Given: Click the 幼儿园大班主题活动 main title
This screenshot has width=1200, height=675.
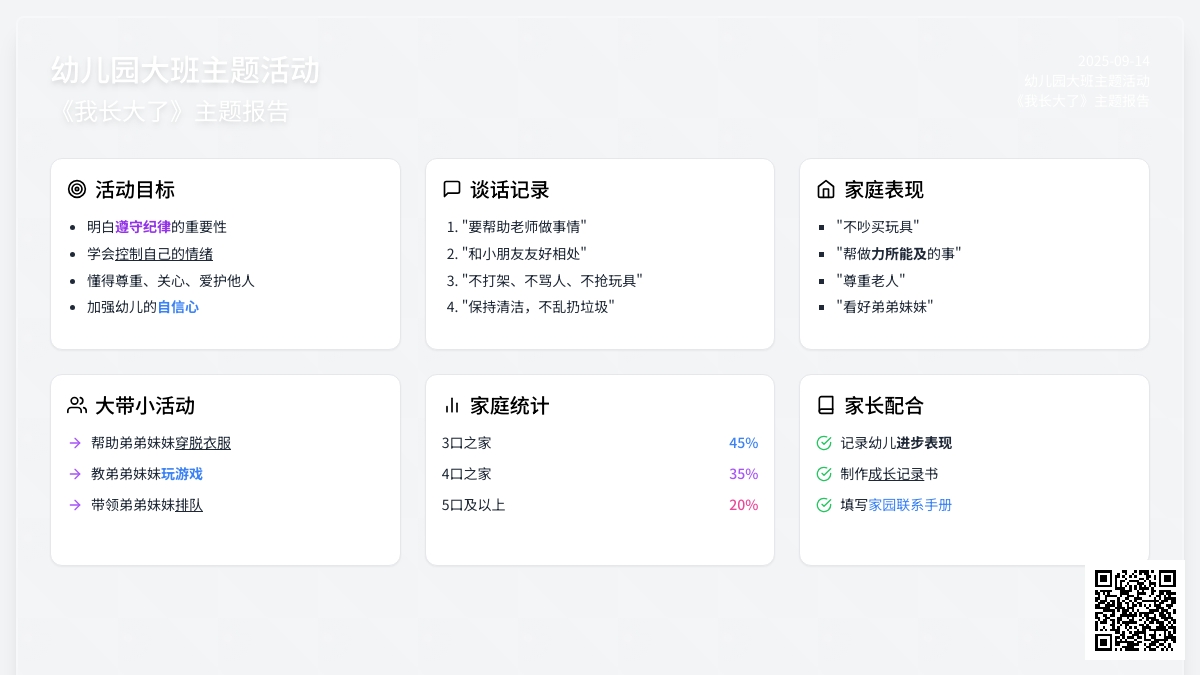Looking at the screenshot, I should (x=185, y=71).
